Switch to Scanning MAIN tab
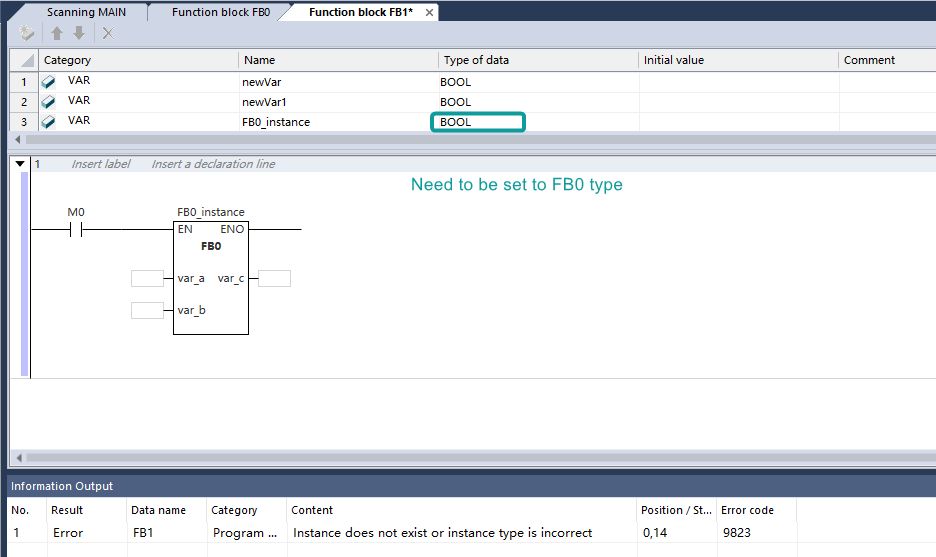 click(x=85, y=12)
